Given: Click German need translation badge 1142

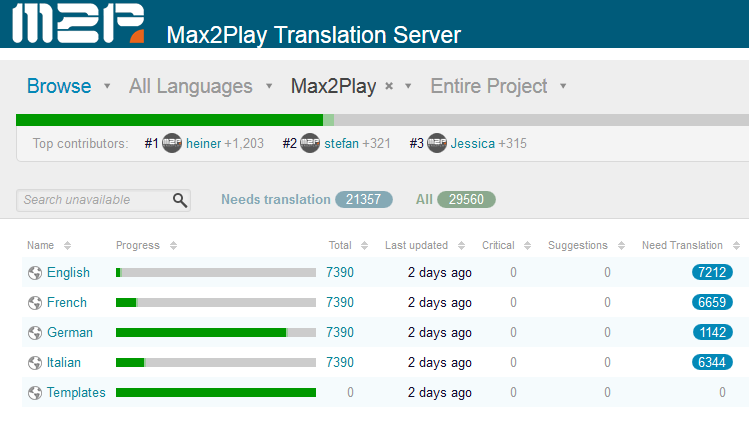Looking at the screenshot, I should (x=713, y=333).
